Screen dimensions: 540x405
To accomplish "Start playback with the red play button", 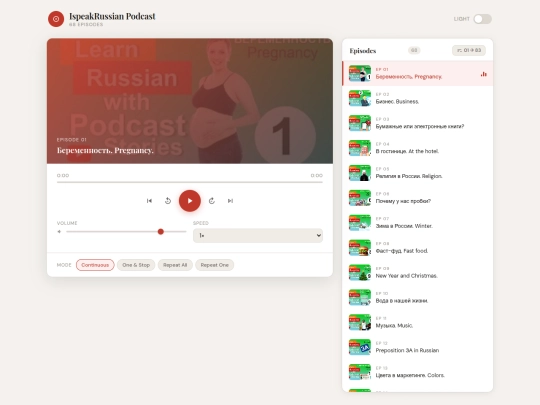I will click(190, 201).
